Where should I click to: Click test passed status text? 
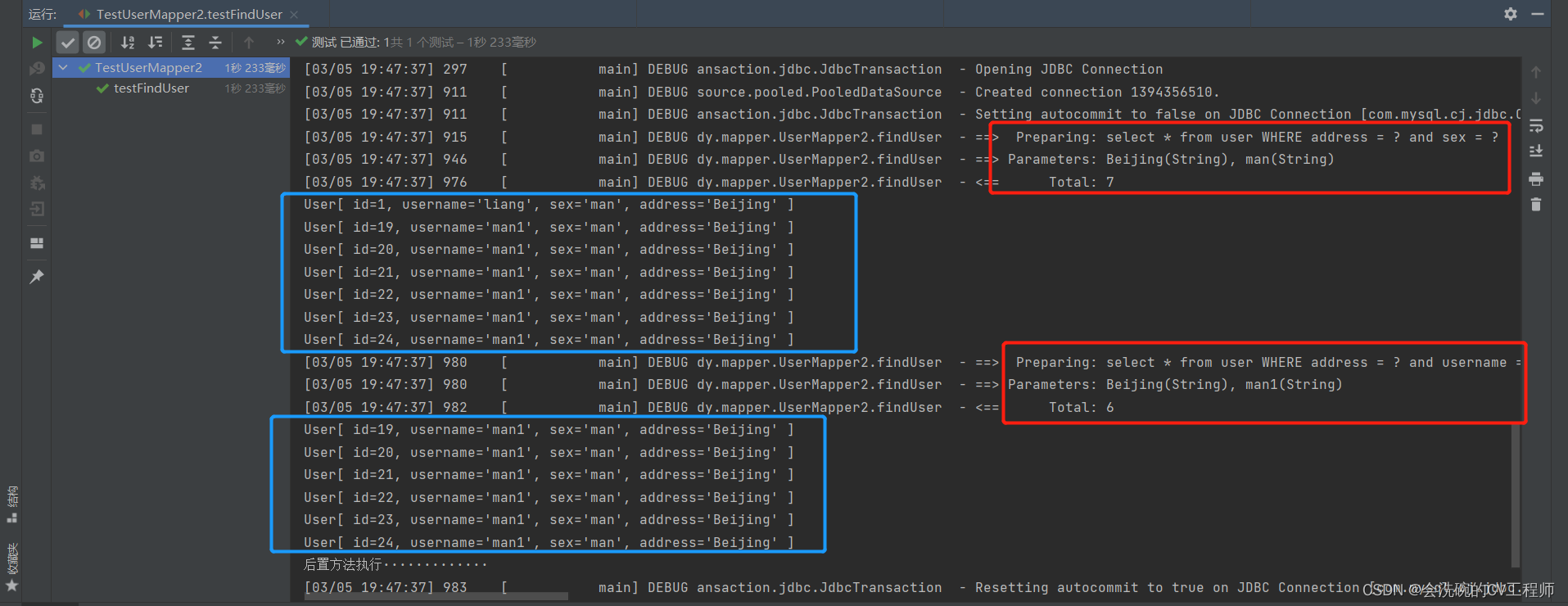point(424,42)
